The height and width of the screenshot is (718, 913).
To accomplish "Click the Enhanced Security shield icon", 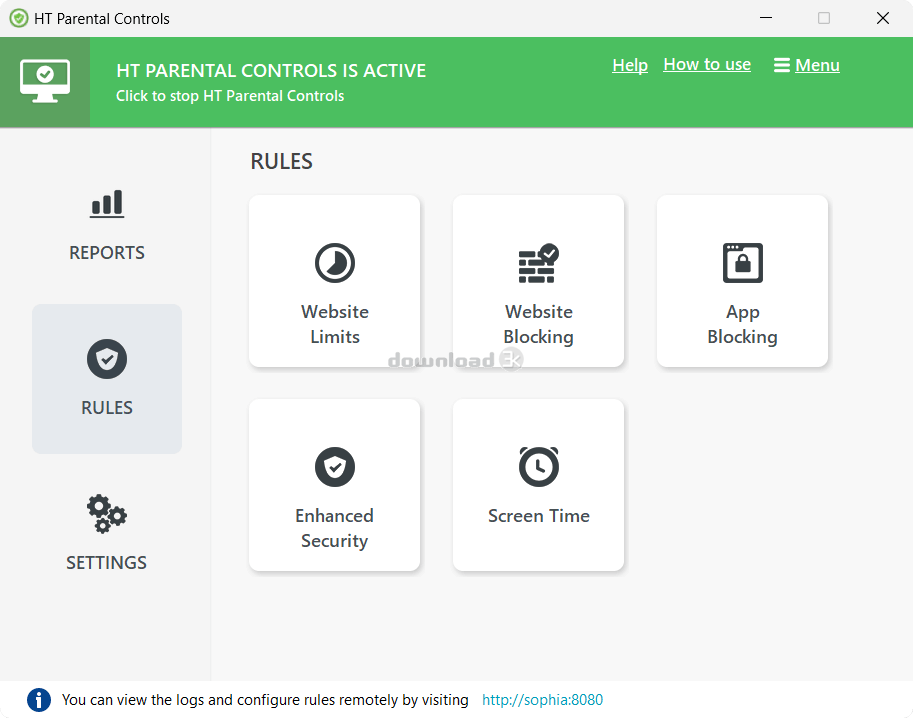I will pyautogui.click(x=335, y=466).
